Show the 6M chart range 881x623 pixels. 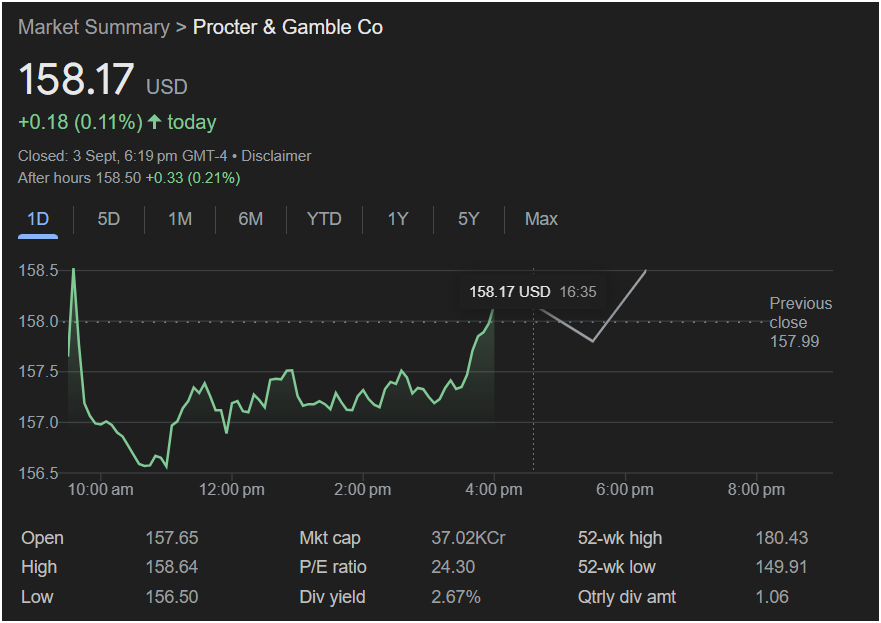click(251, 219)
